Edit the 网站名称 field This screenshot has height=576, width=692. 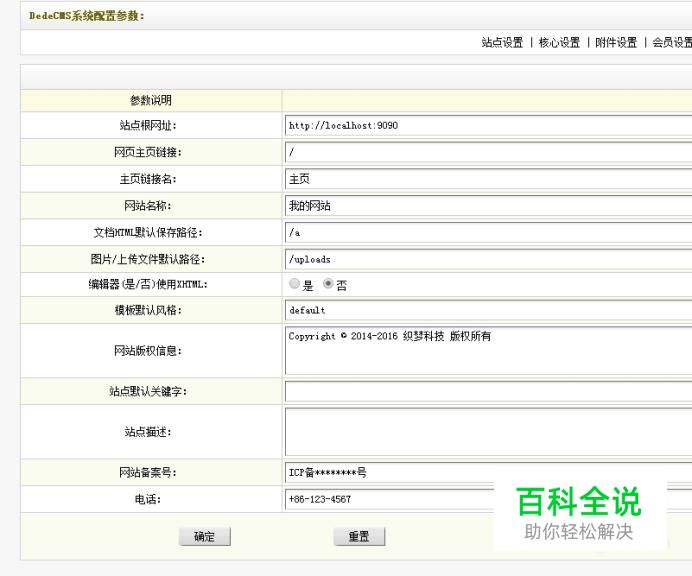coord(489,206)
